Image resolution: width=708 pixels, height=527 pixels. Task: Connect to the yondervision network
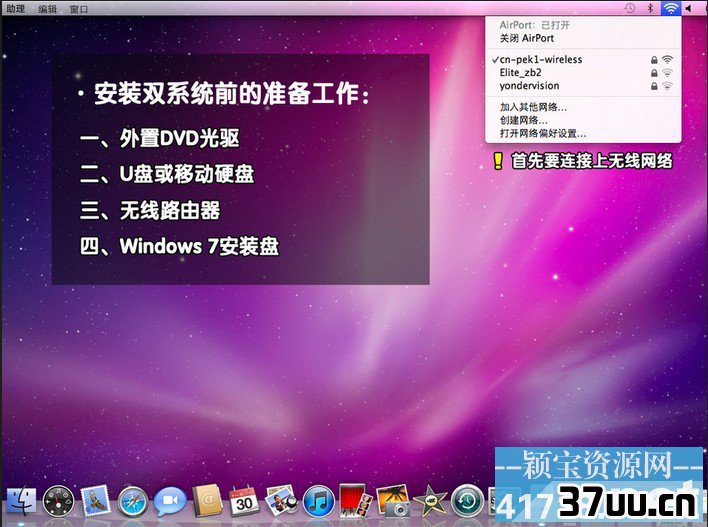pos(583,86)
